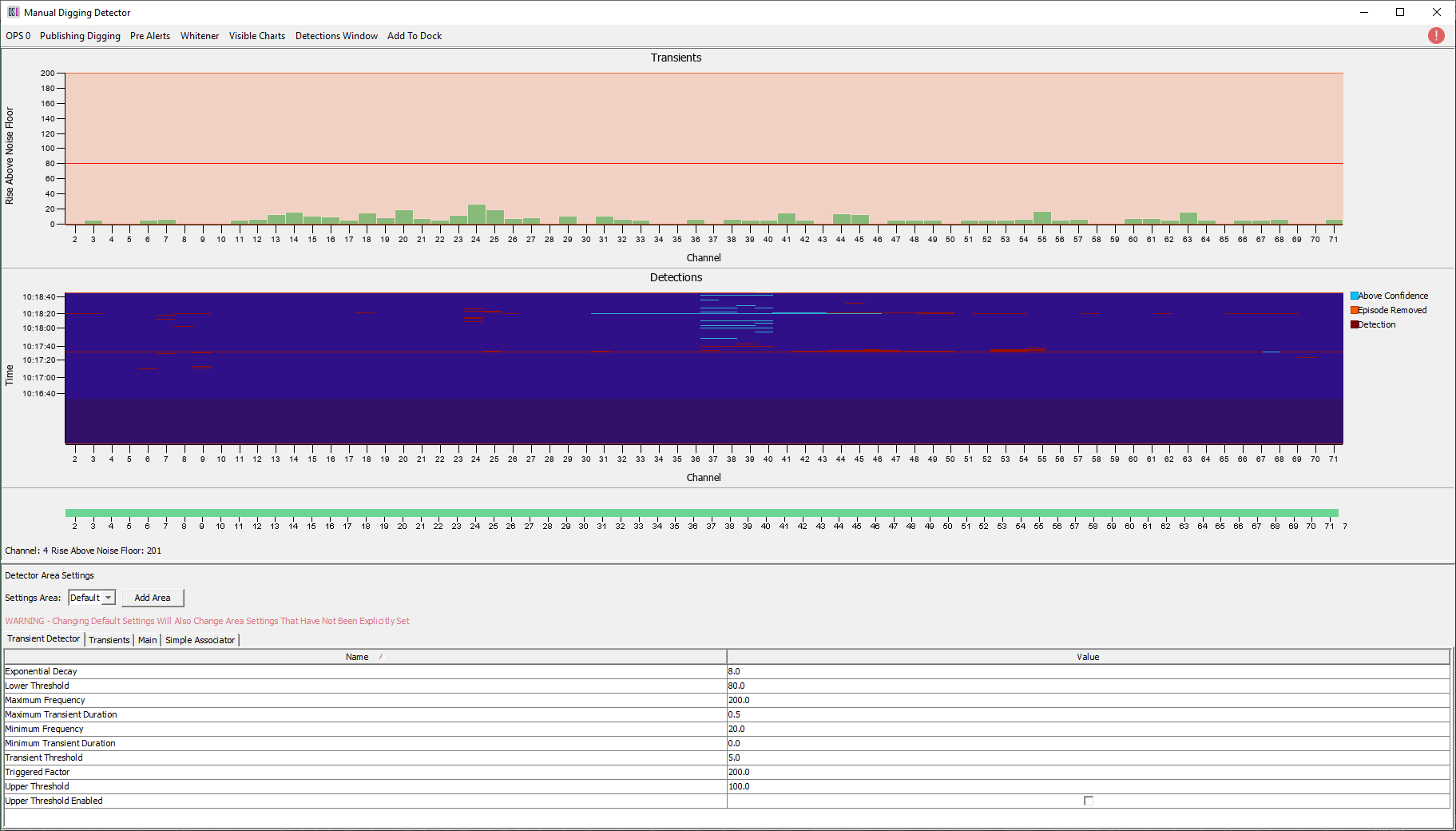Open the Detections Window menu
The image size is (1456, 831).
336,36
